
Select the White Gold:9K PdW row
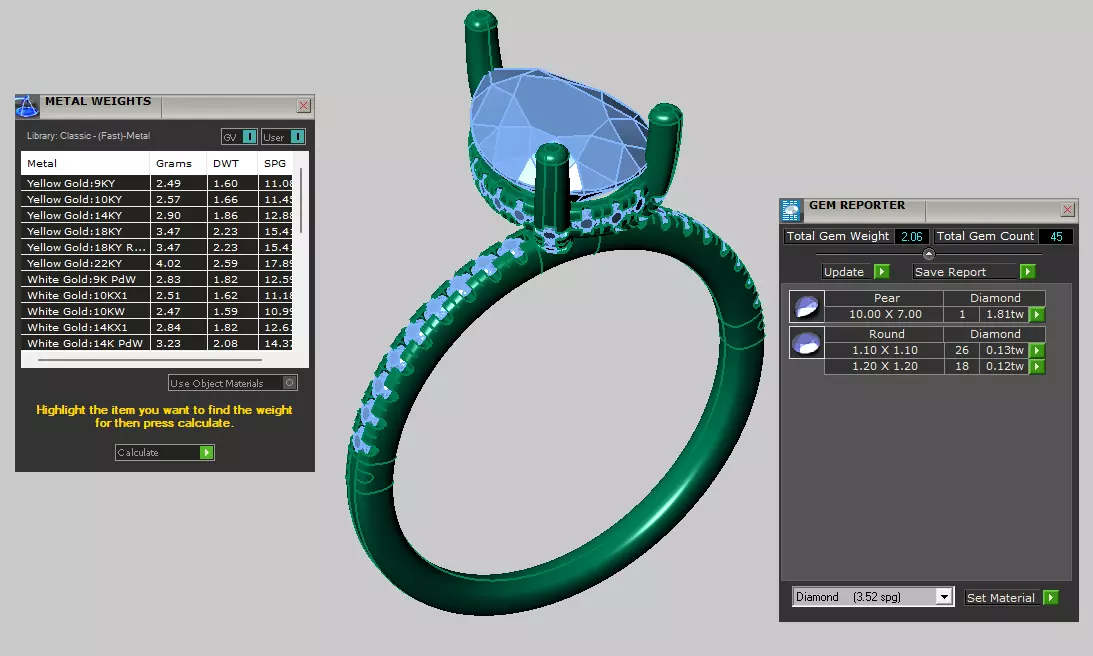pos(157,280)
